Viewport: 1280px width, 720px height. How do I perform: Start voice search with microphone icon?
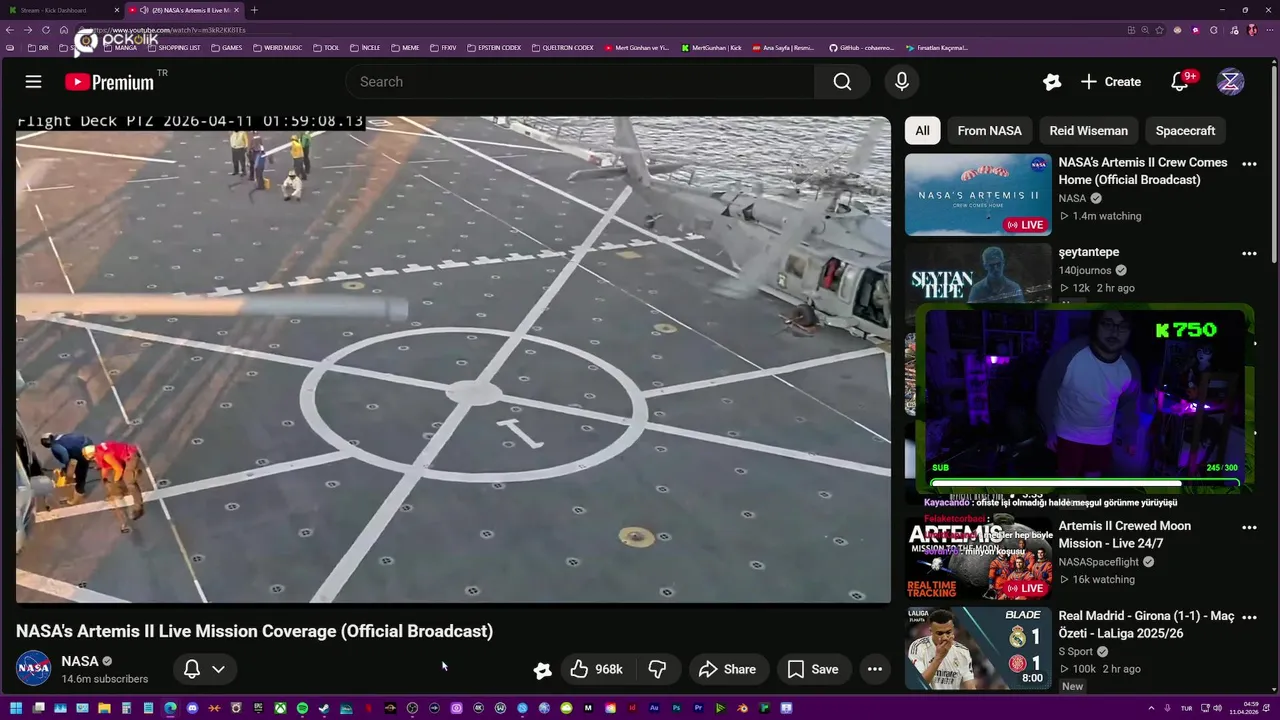(x=901, y=82)
